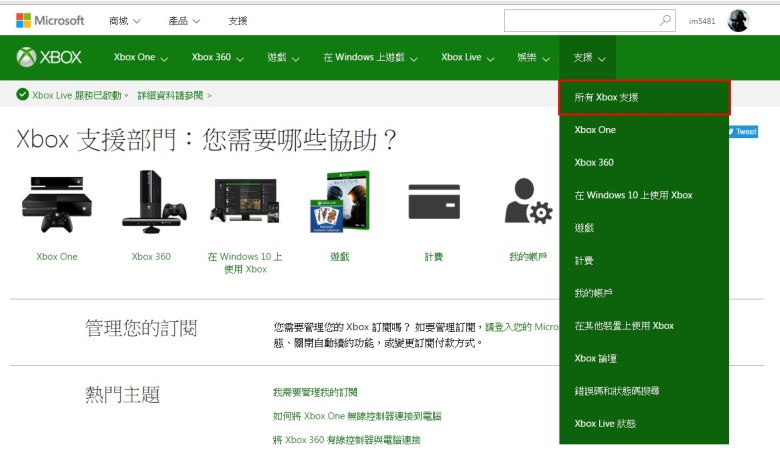Open 詳細資料請參閱 link
Viewport: 780px width, 455px height.
coord(174,95)
